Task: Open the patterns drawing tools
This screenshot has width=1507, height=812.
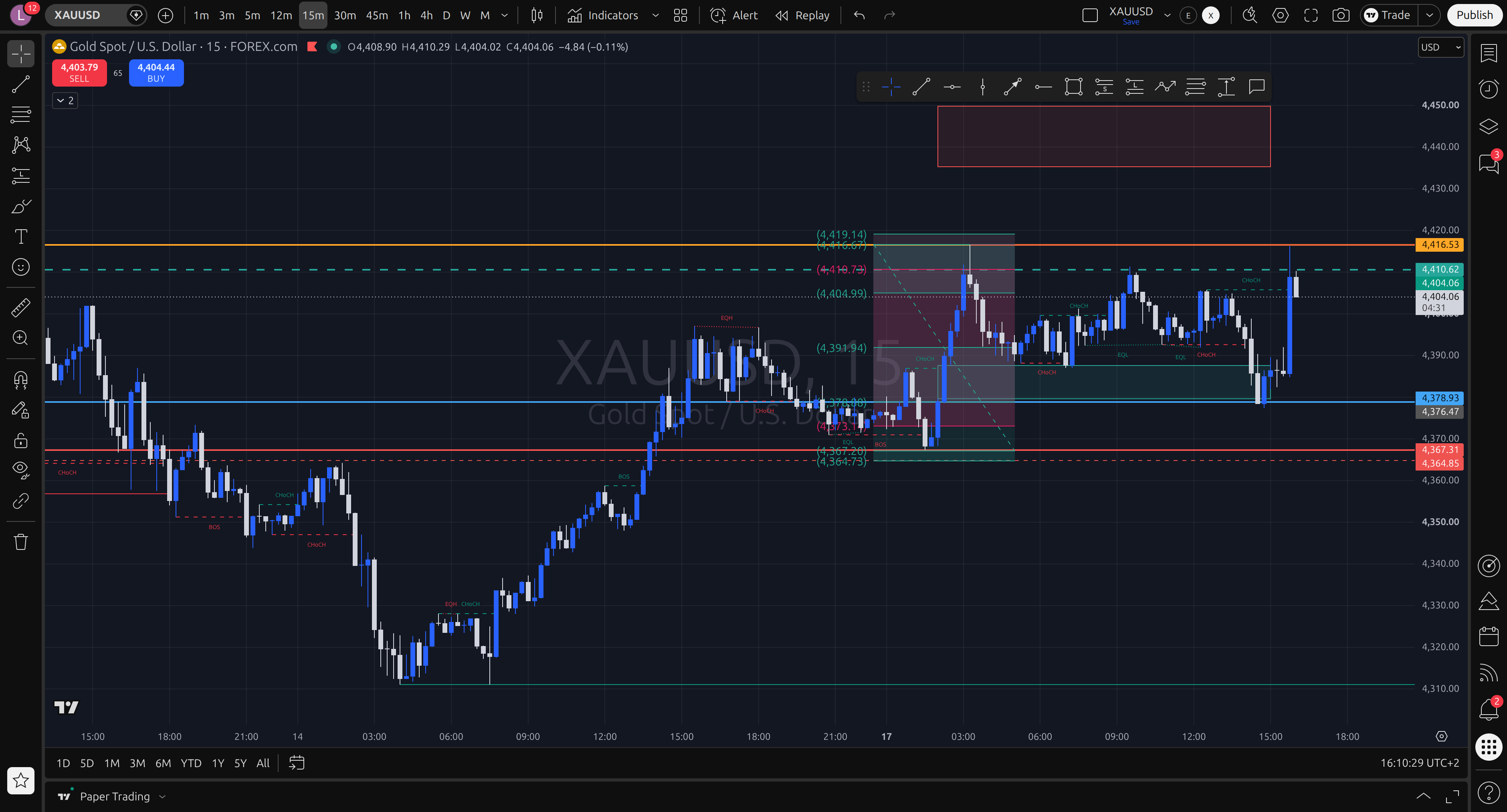Action: click(21, 145)
